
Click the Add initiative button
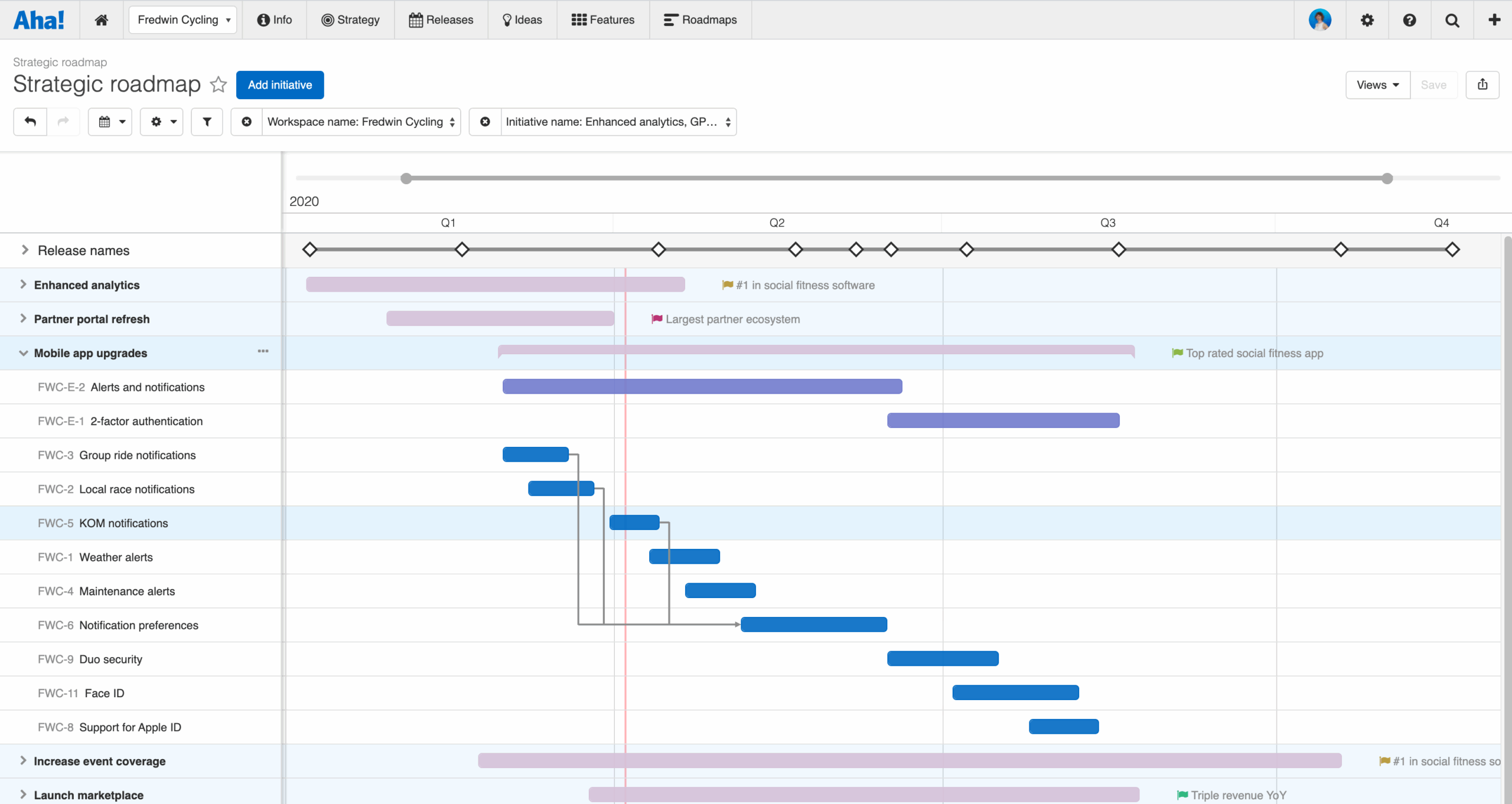tap(280, 84)
